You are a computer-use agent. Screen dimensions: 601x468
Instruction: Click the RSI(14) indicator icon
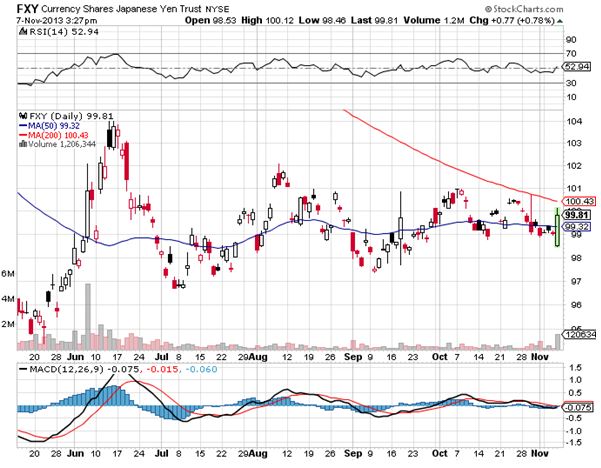[23, 32]
